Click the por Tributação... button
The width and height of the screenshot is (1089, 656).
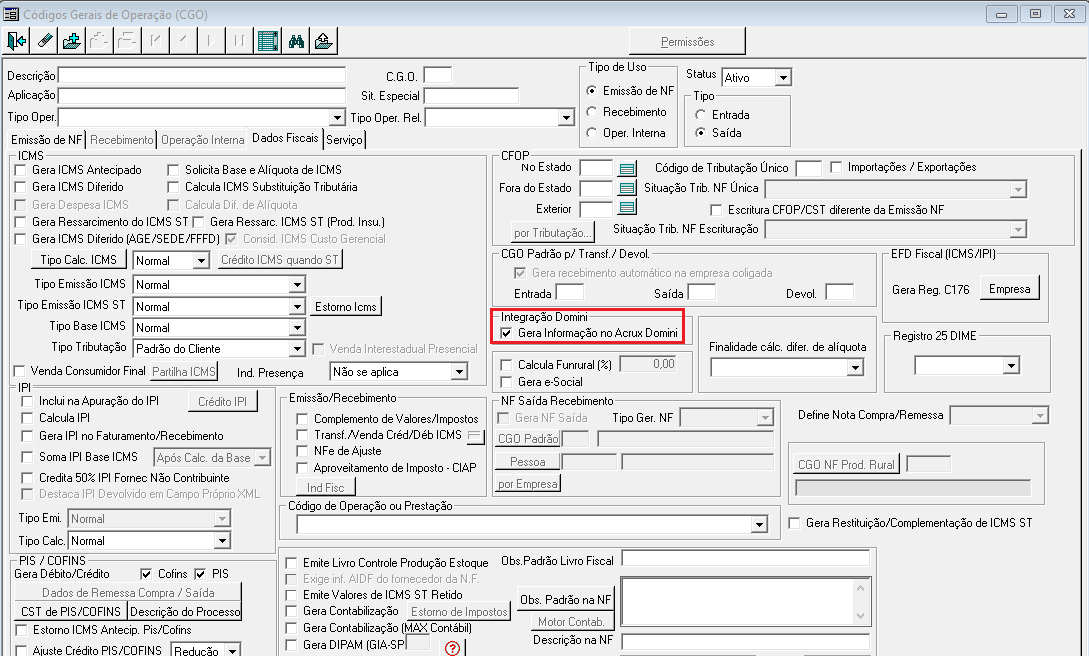(553, 233)
